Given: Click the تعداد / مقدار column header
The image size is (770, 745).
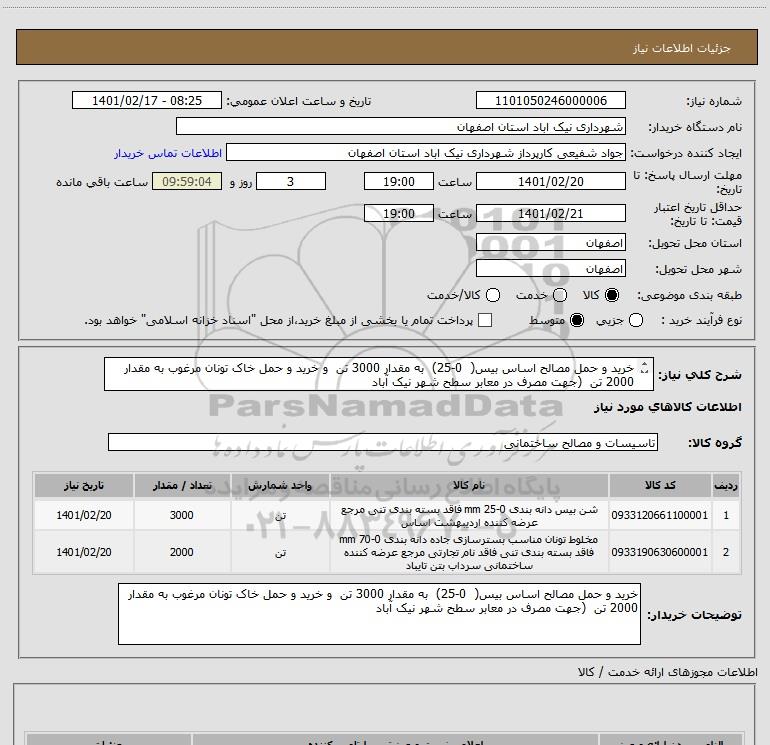Looking at the screenshot, I should pyautogui.click(x=182, y=486).
